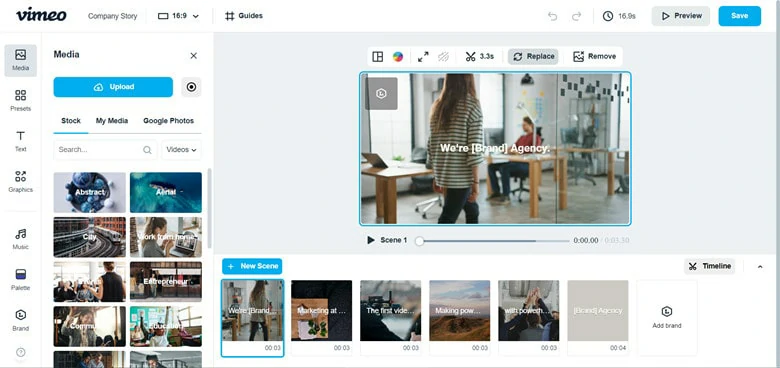Click the 16.9s total duration indicator
Screen dimensions: 780x368
click(x=619, y=16)
